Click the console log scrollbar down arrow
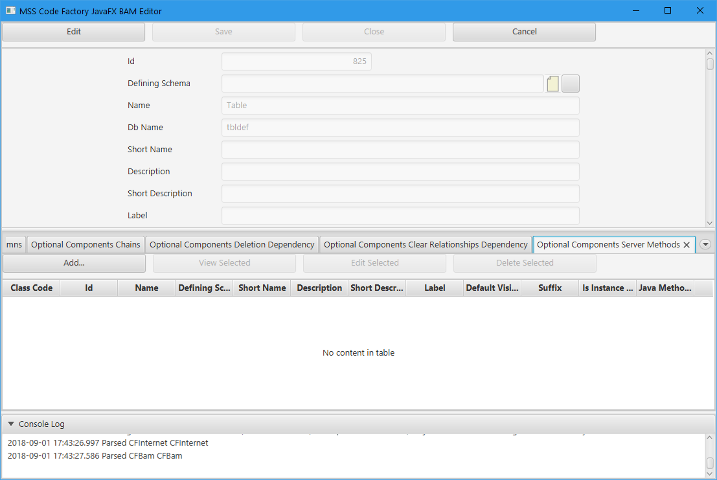The image size is (717, 480). (710, 473)
